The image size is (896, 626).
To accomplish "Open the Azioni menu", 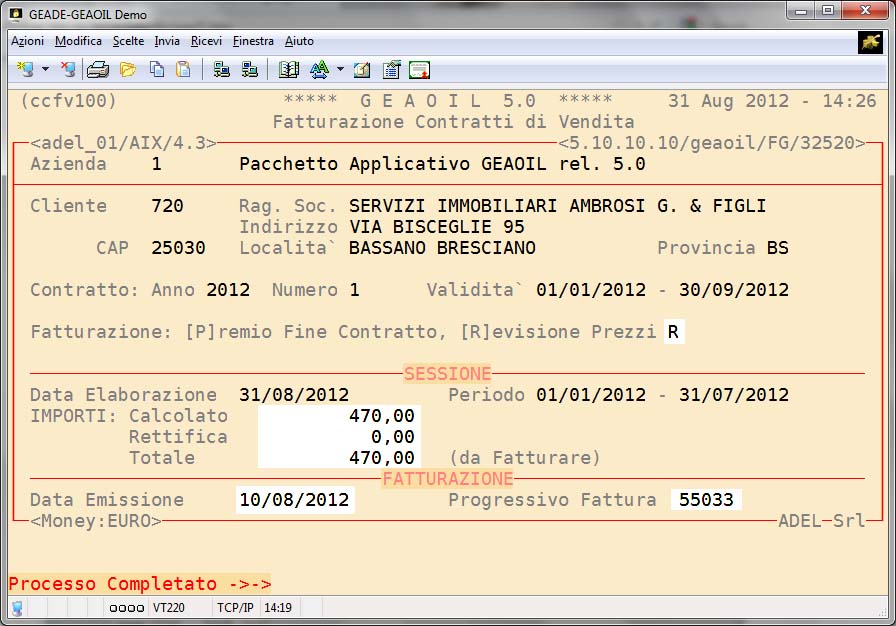I will [27, 41].
